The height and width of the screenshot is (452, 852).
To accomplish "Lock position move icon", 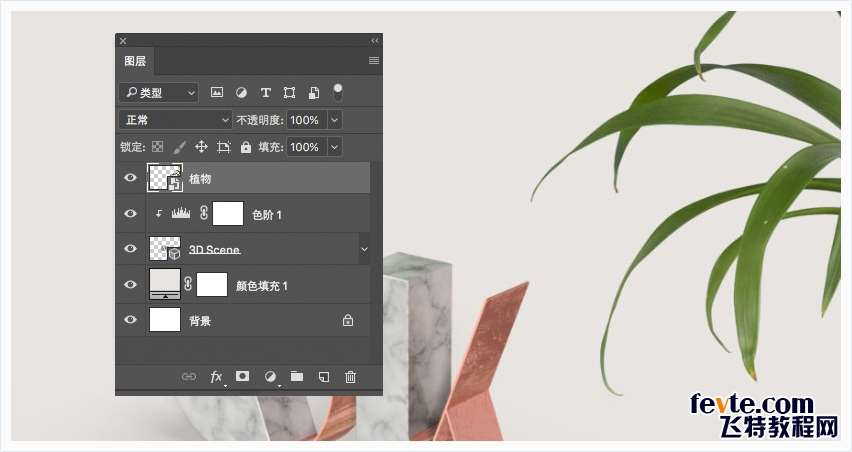I will point(201,147).
